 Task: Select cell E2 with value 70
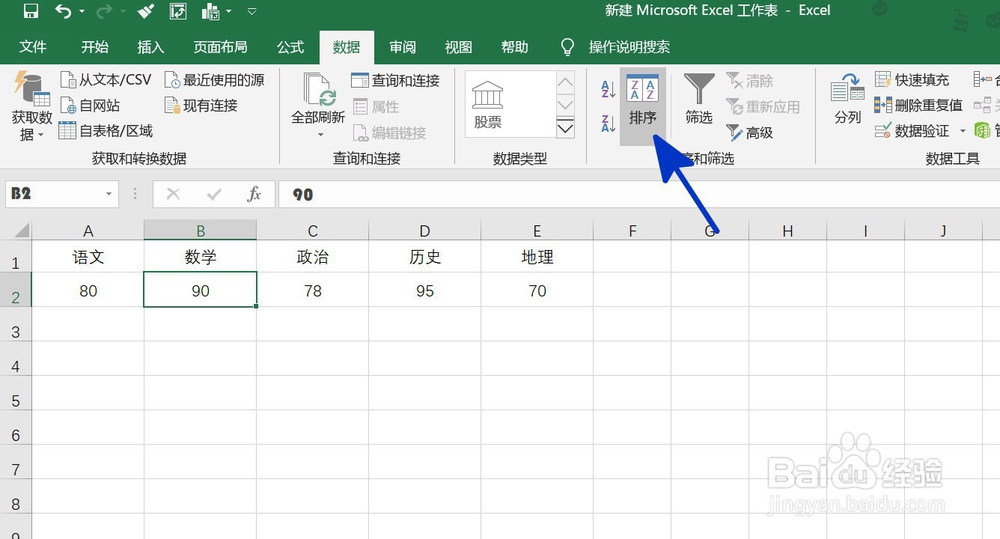click(537, 291)
